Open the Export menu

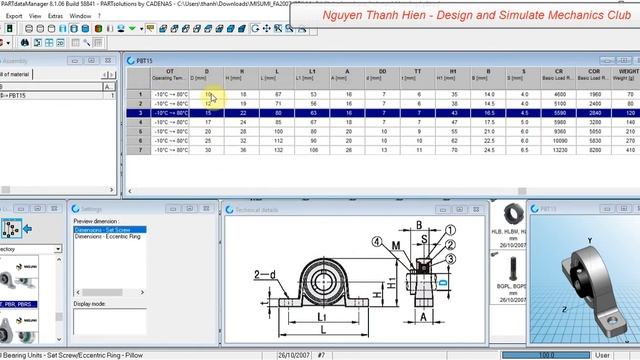(14, 16)
